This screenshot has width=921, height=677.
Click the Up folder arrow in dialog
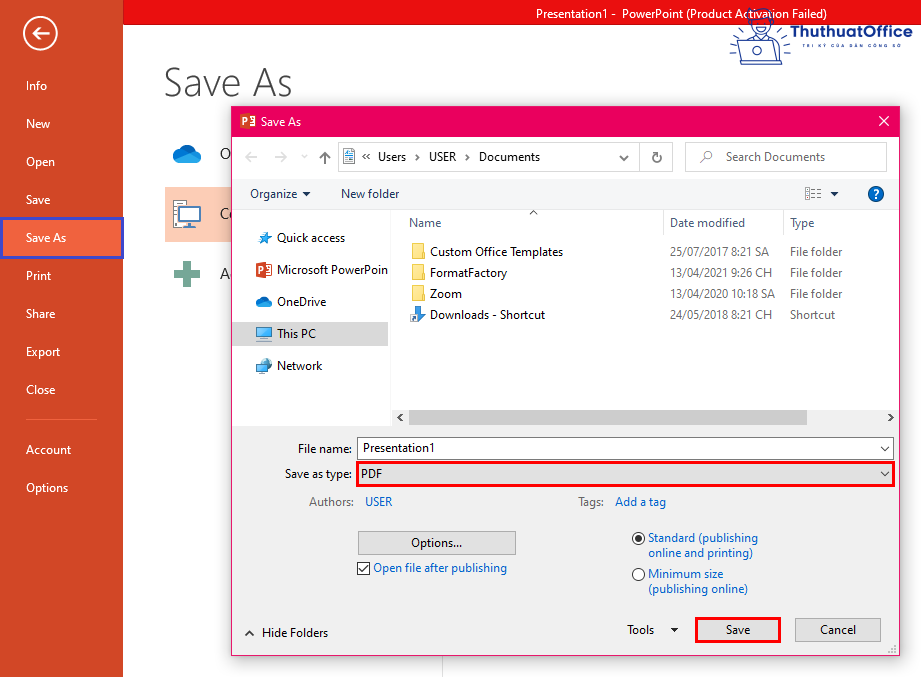coord(325,157)
